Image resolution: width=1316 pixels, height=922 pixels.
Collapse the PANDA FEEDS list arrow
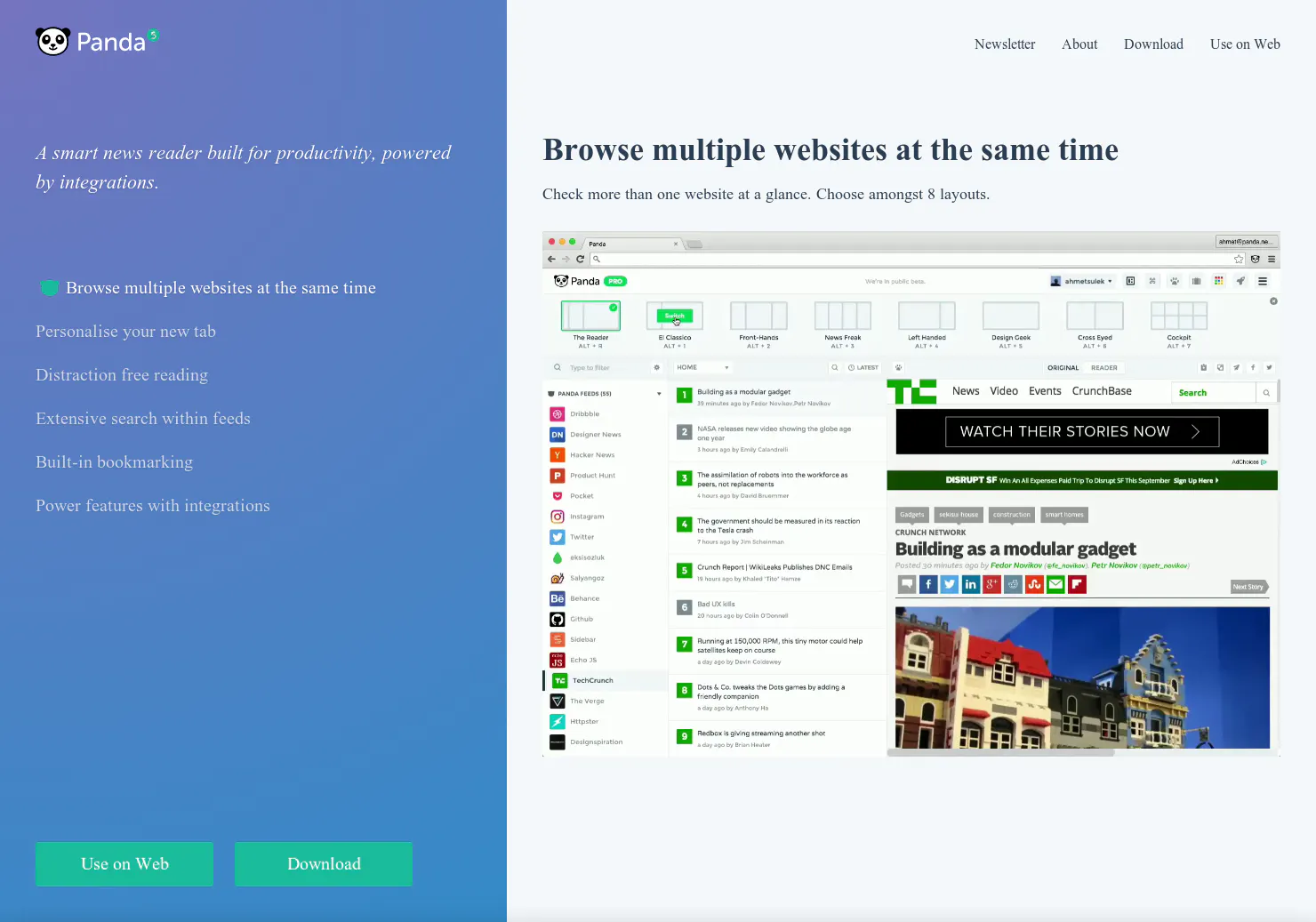pyautogui.click(x=659, y=394)
